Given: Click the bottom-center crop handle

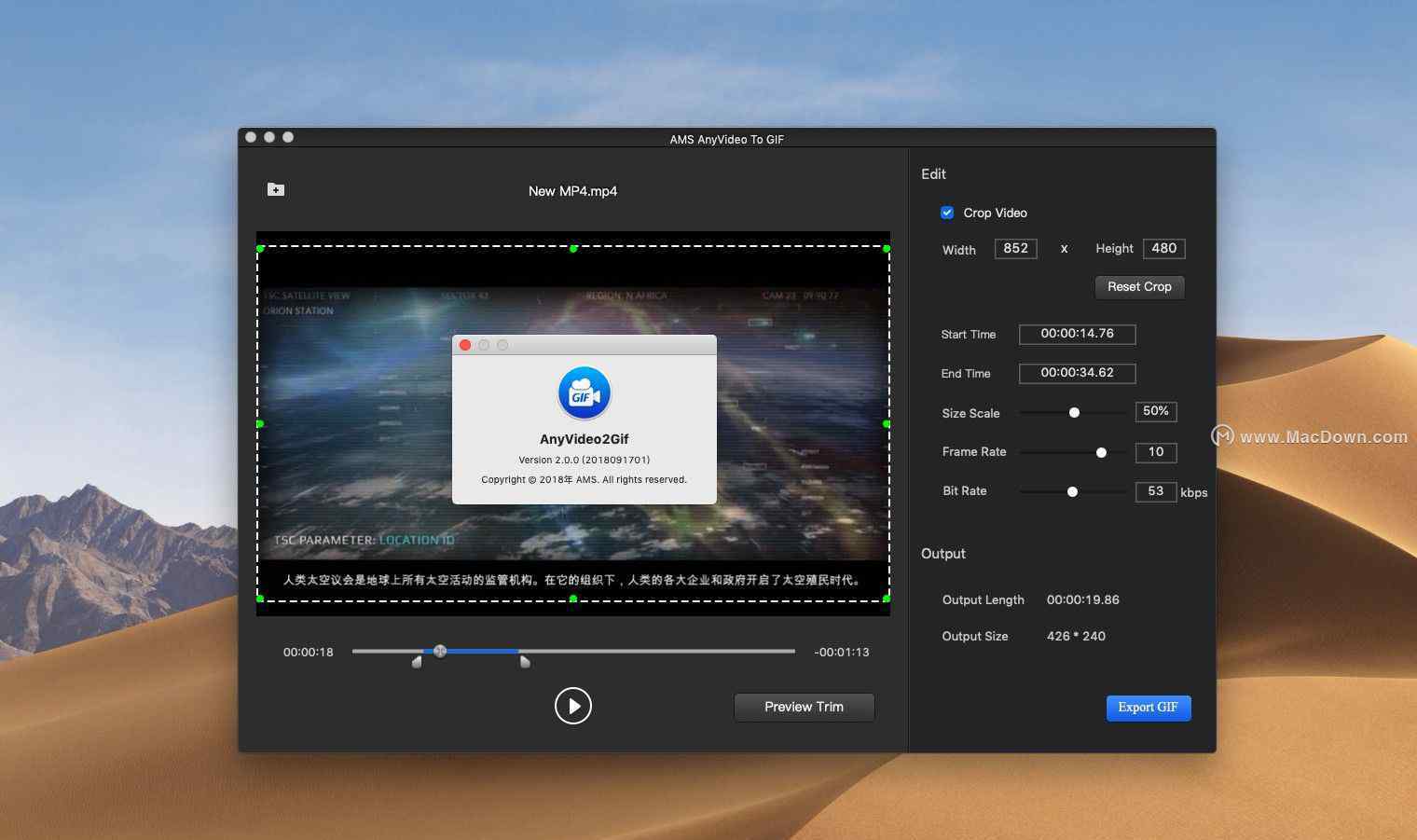Looking at the screenshot, I should point(573,599).
